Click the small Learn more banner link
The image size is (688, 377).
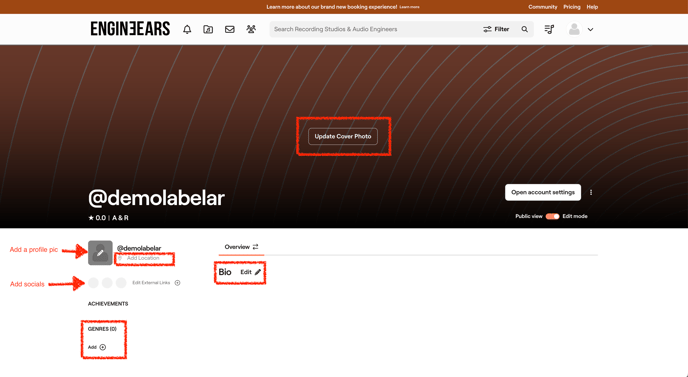(409, 7)
